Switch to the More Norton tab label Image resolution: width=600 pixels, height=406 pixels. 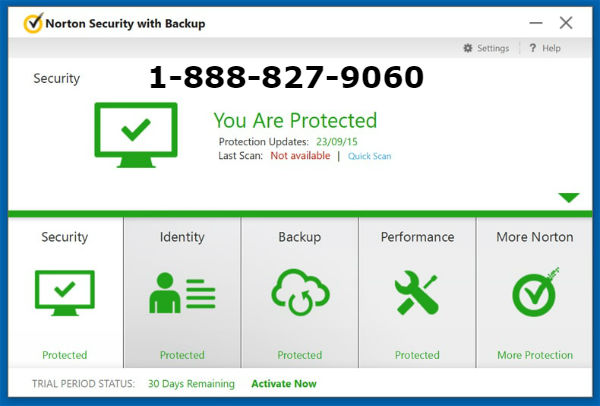click(x=535, y=237)
